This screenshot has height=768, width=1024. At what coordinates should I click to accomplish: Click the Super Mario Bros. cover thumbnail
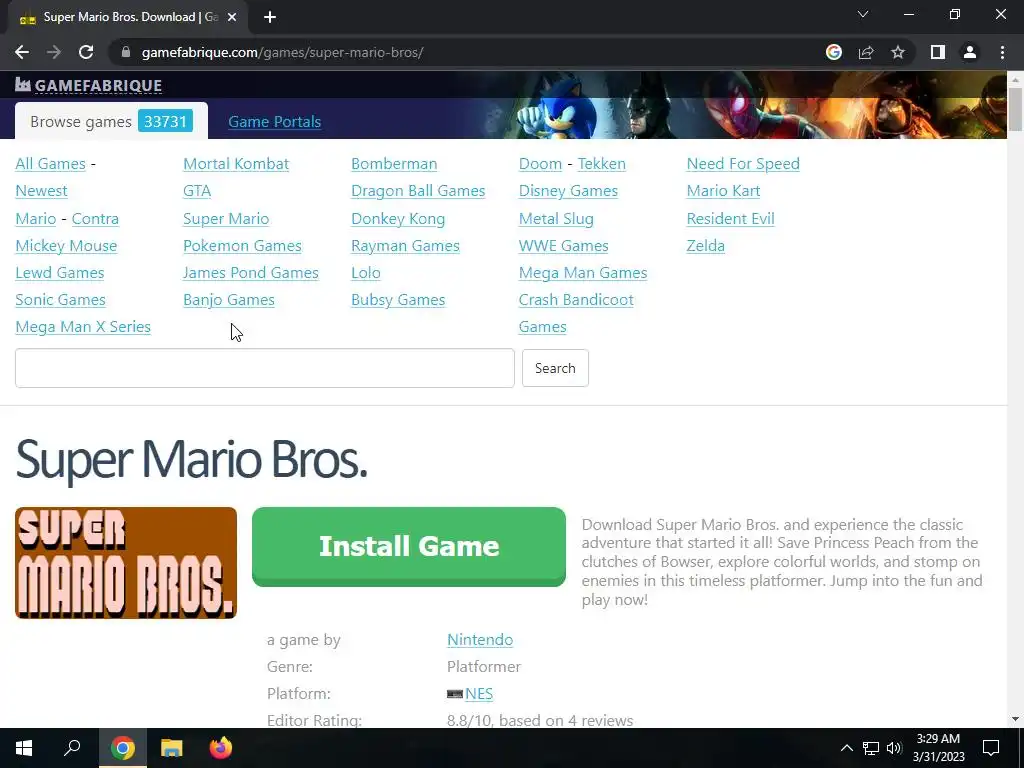pyautogui.click(x=125, y=563)
